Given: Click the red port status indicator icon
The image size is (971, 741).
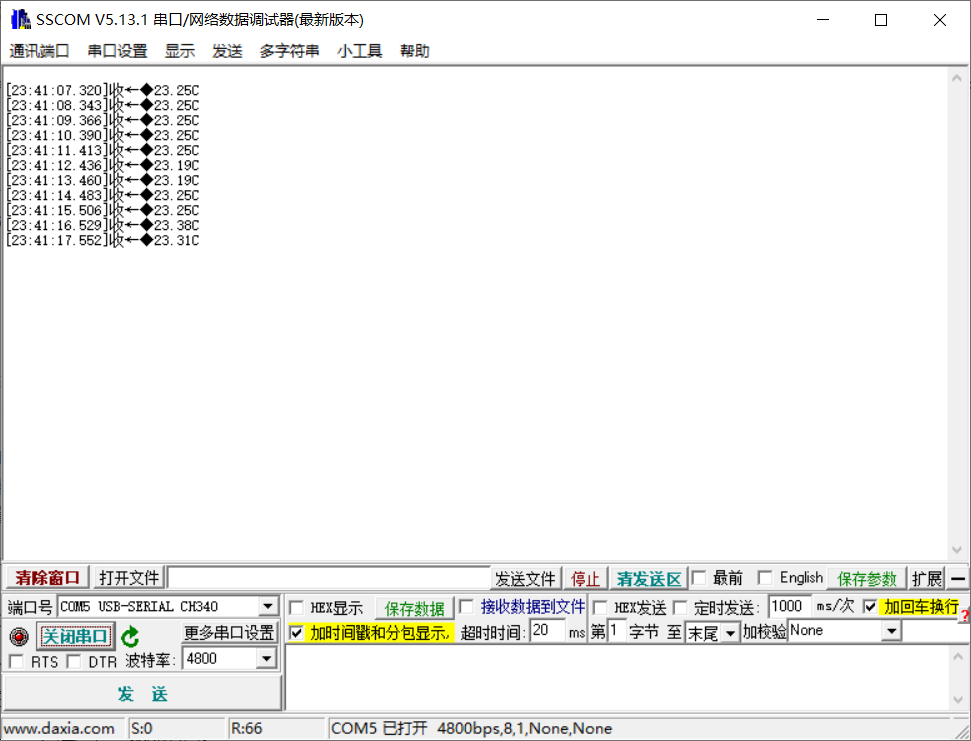Looking at the screenshot, I should [17, 635].
